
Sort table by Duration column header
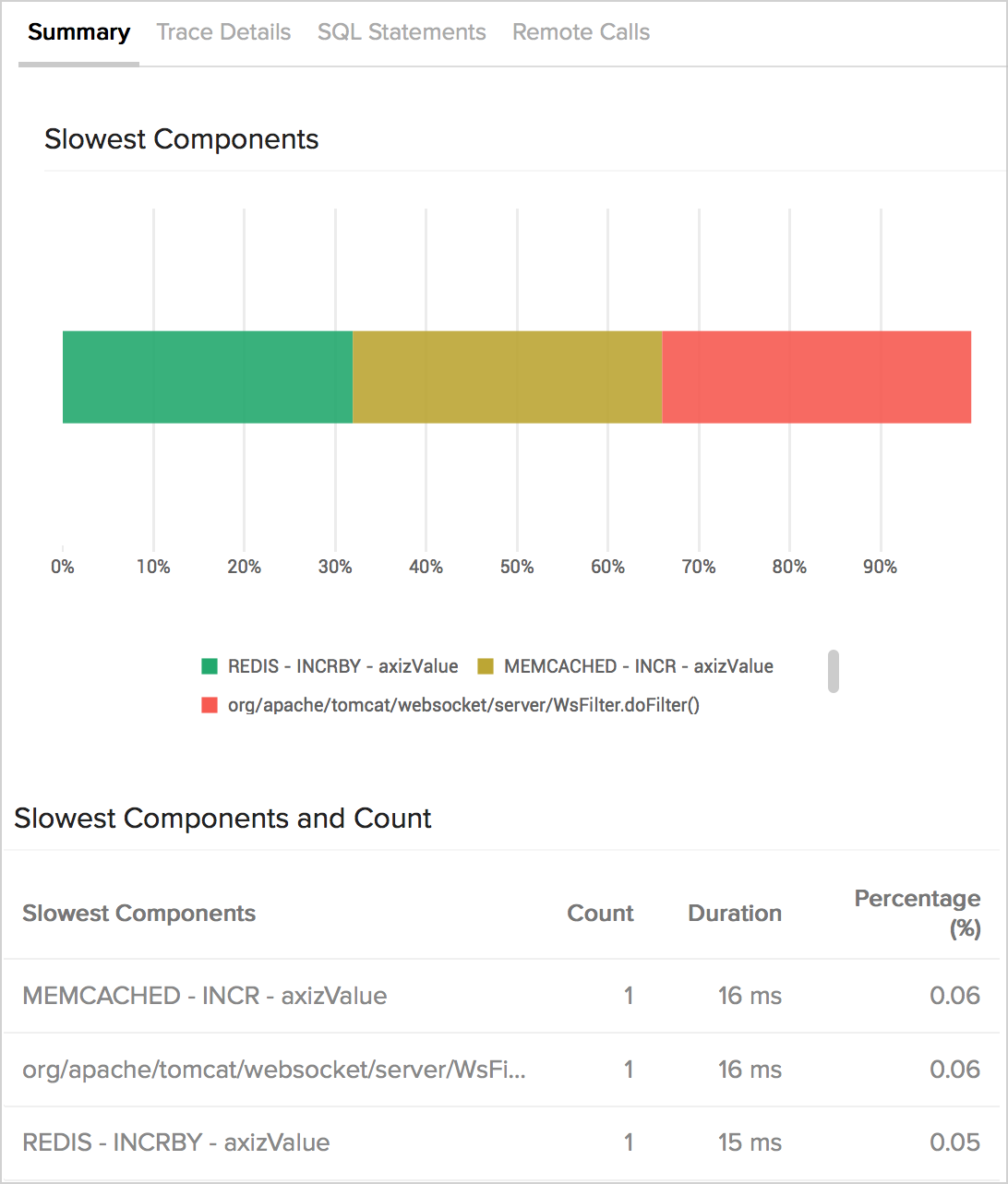(735, 914)
